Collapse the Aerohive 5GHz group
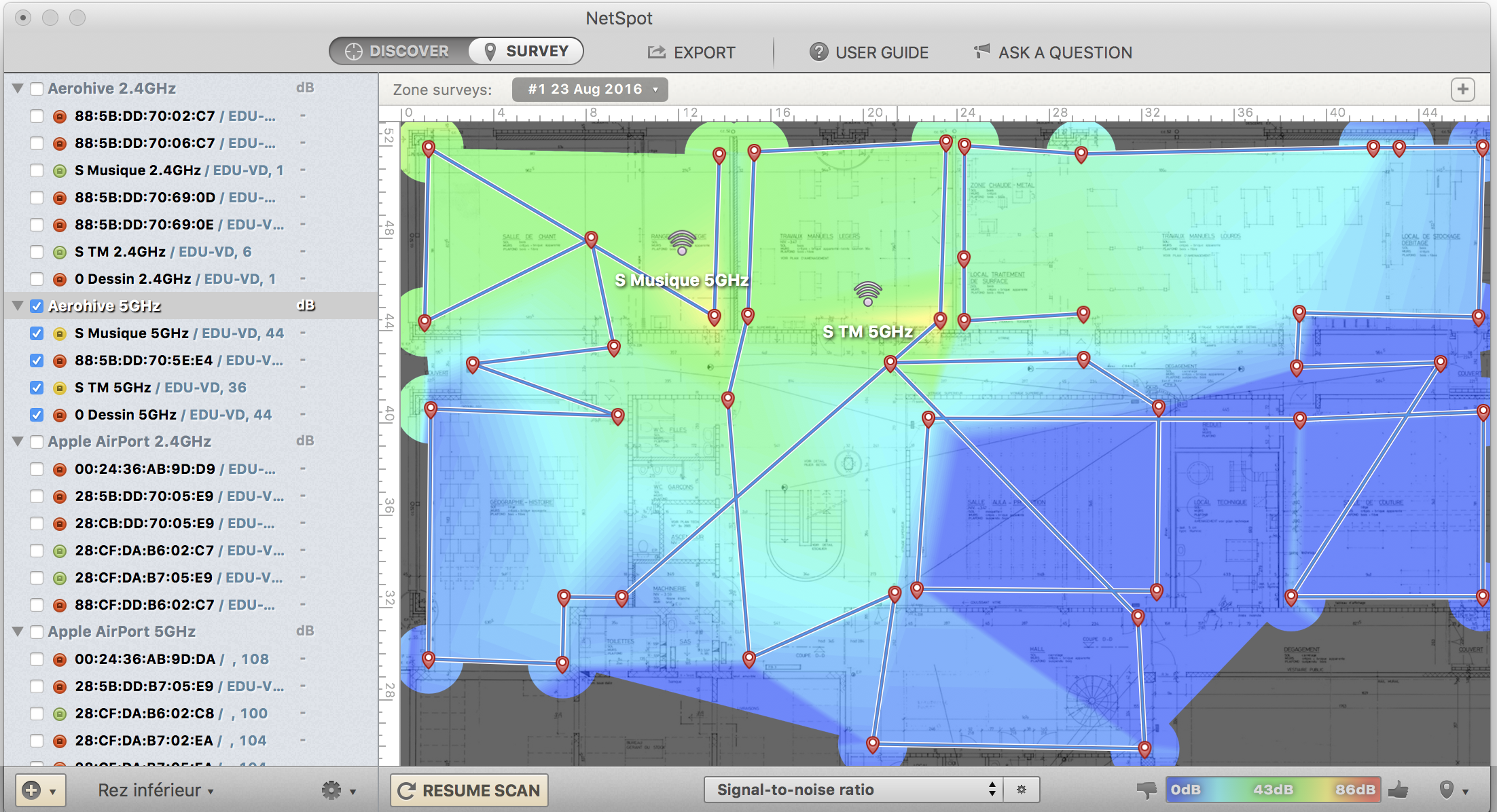 pyautogui.click(x=18, y=306)
